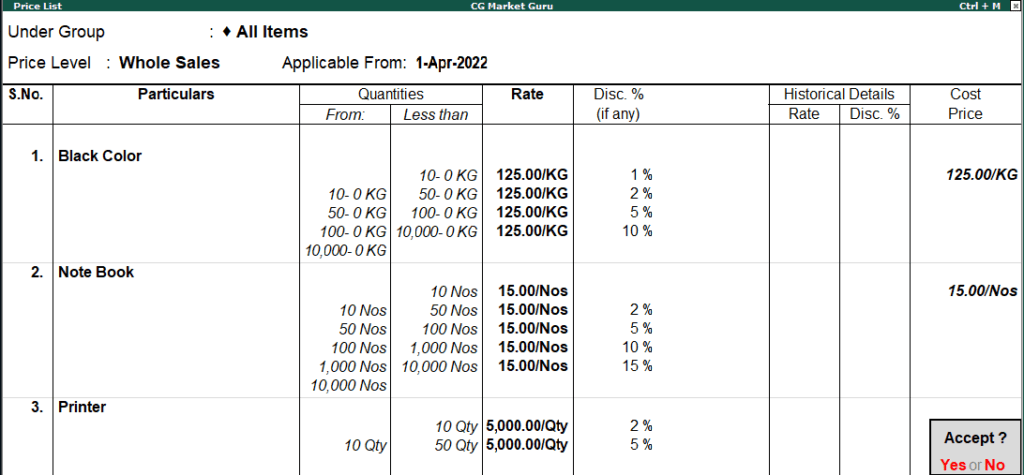Click Note Book from 10,000 Nos quantity
This screenshot has width=1024, height=475.
[349, 385]
